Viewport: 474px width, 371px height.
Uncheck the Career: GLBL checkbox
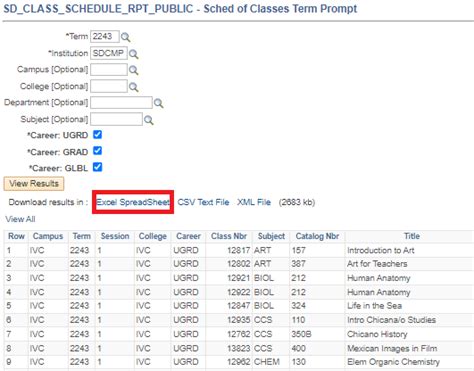[x=97, y=167]
